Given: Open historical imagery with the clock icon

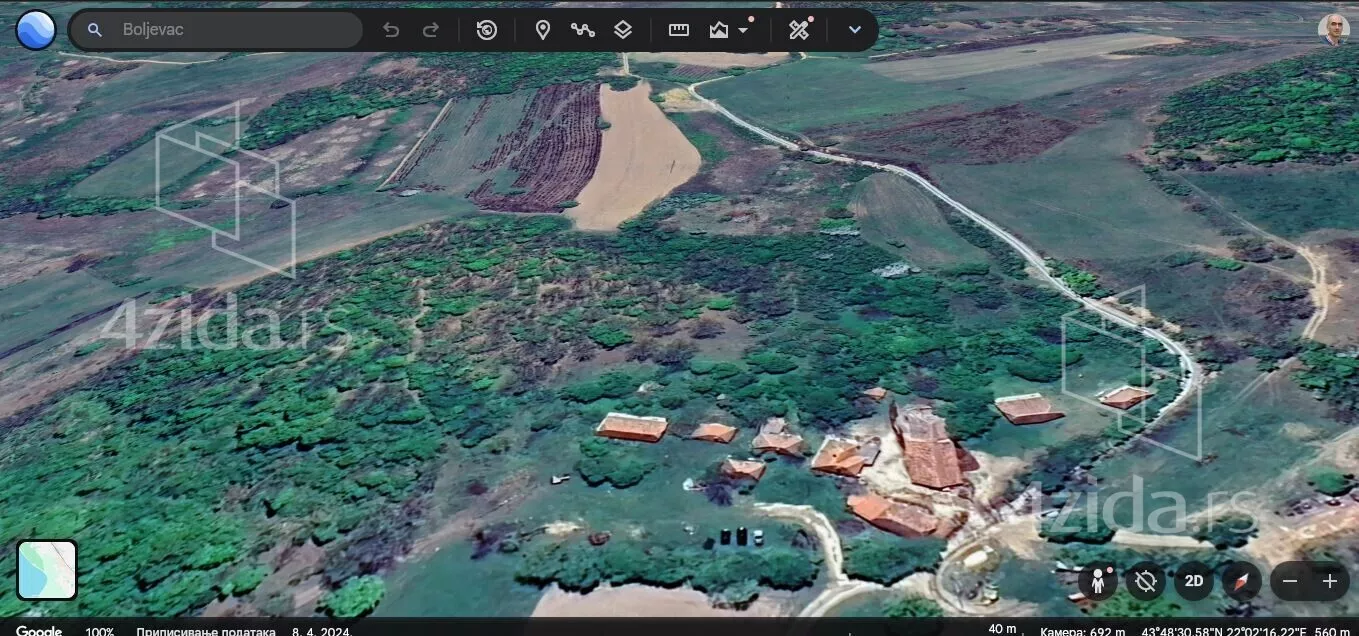Looking at the screenshot, I should point(487,30).
